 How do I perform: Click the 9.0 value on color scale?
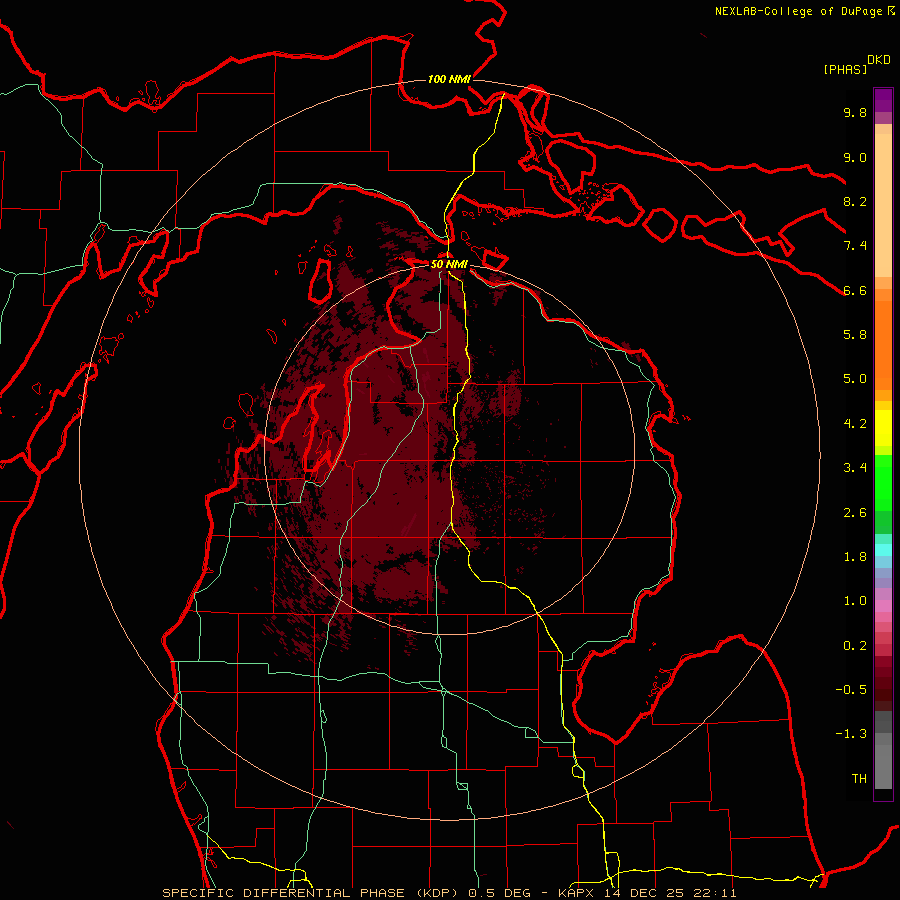[855, 157]
